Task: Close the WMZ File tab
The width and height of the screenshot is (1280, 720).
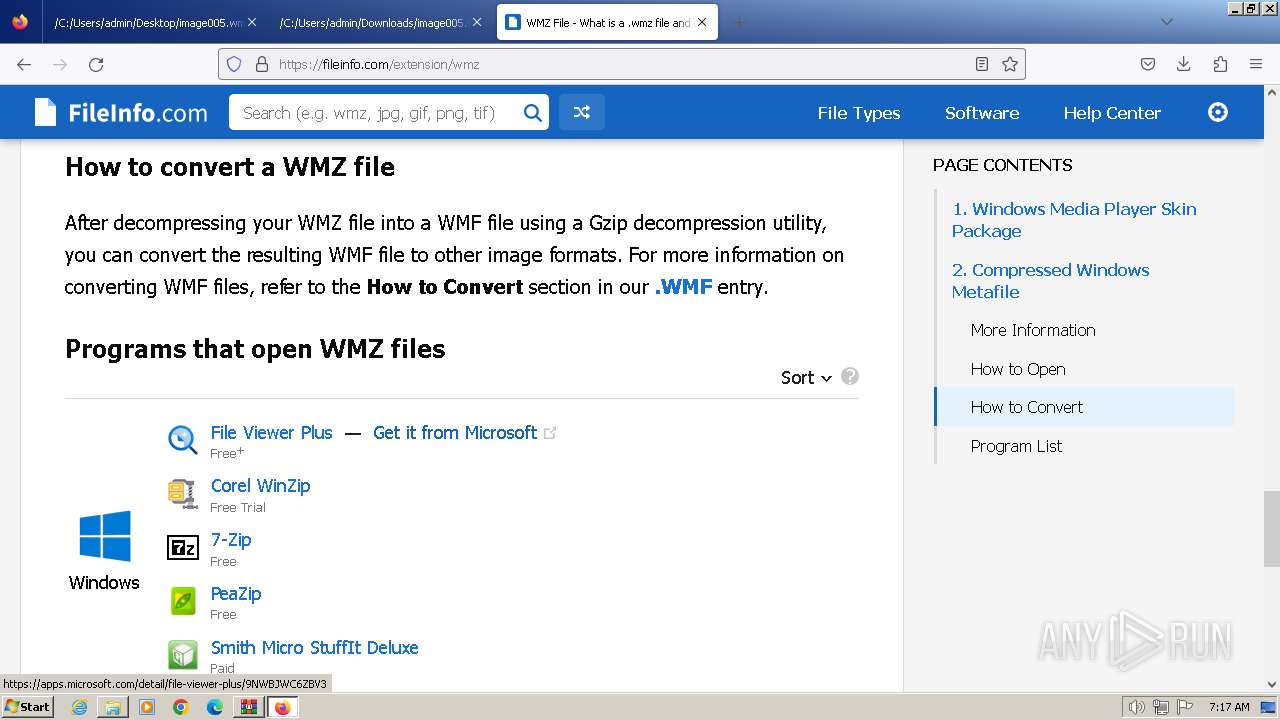Action: pyautogui.click(x=702, y=22)
